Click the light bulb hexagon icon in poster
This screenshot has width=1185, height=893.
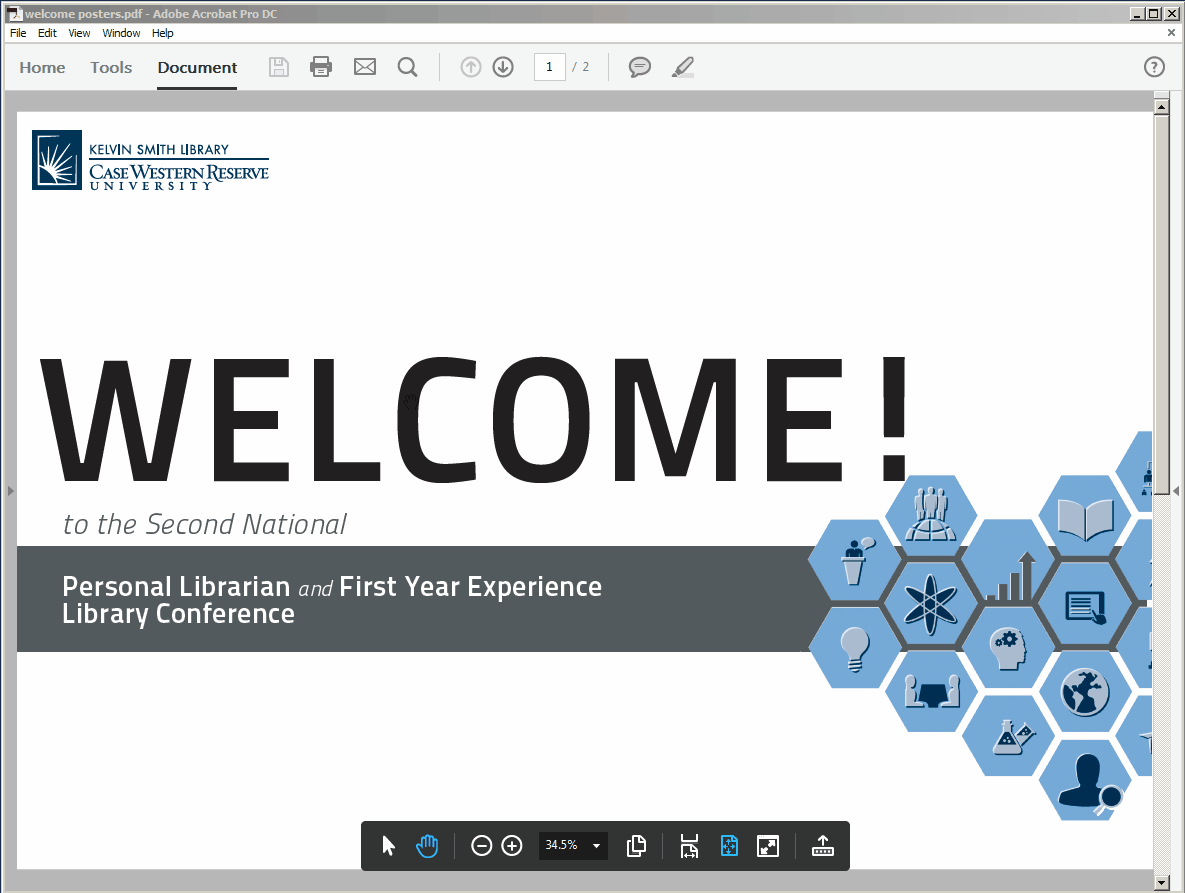(855, 649)
